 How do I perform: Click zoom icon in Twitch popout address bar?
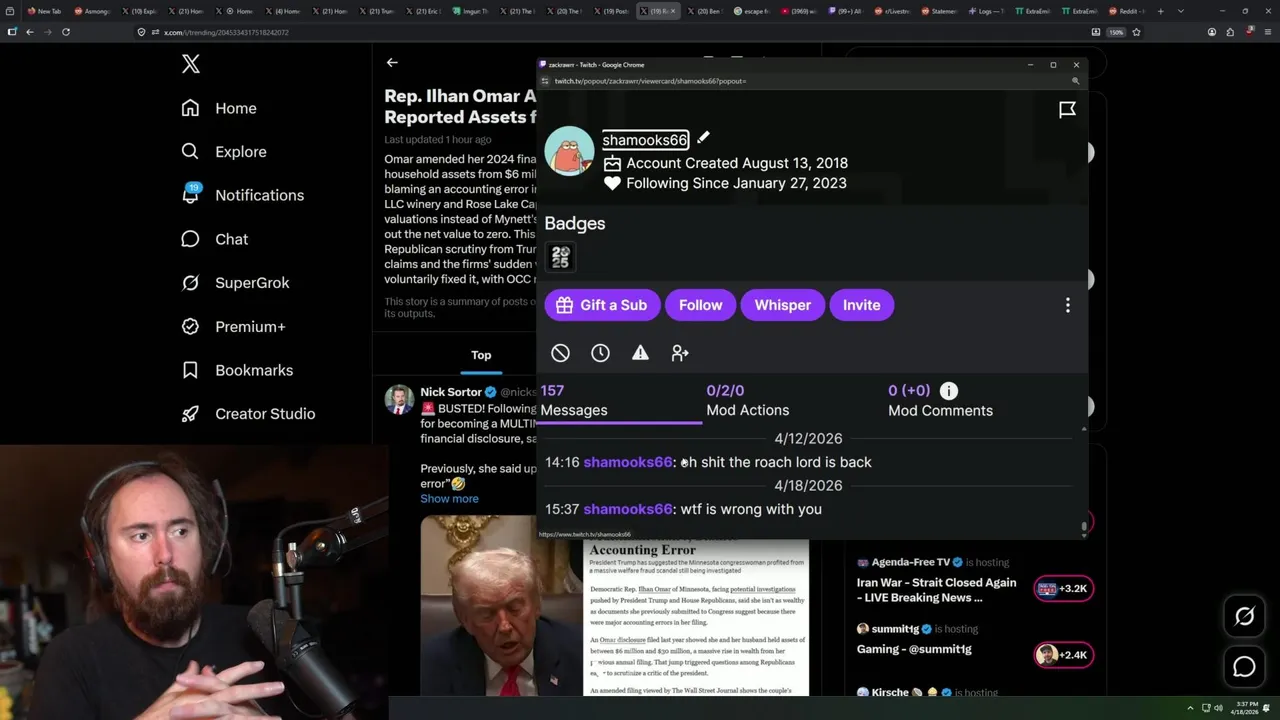(1076, 81)
